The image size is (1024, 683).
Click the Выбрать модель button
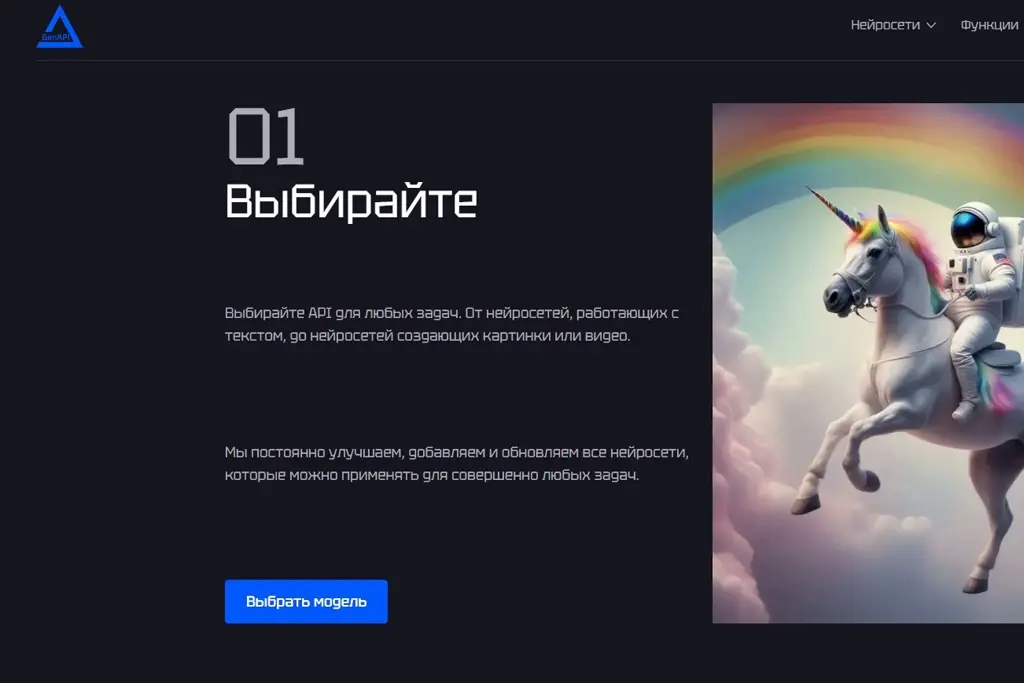306,601
